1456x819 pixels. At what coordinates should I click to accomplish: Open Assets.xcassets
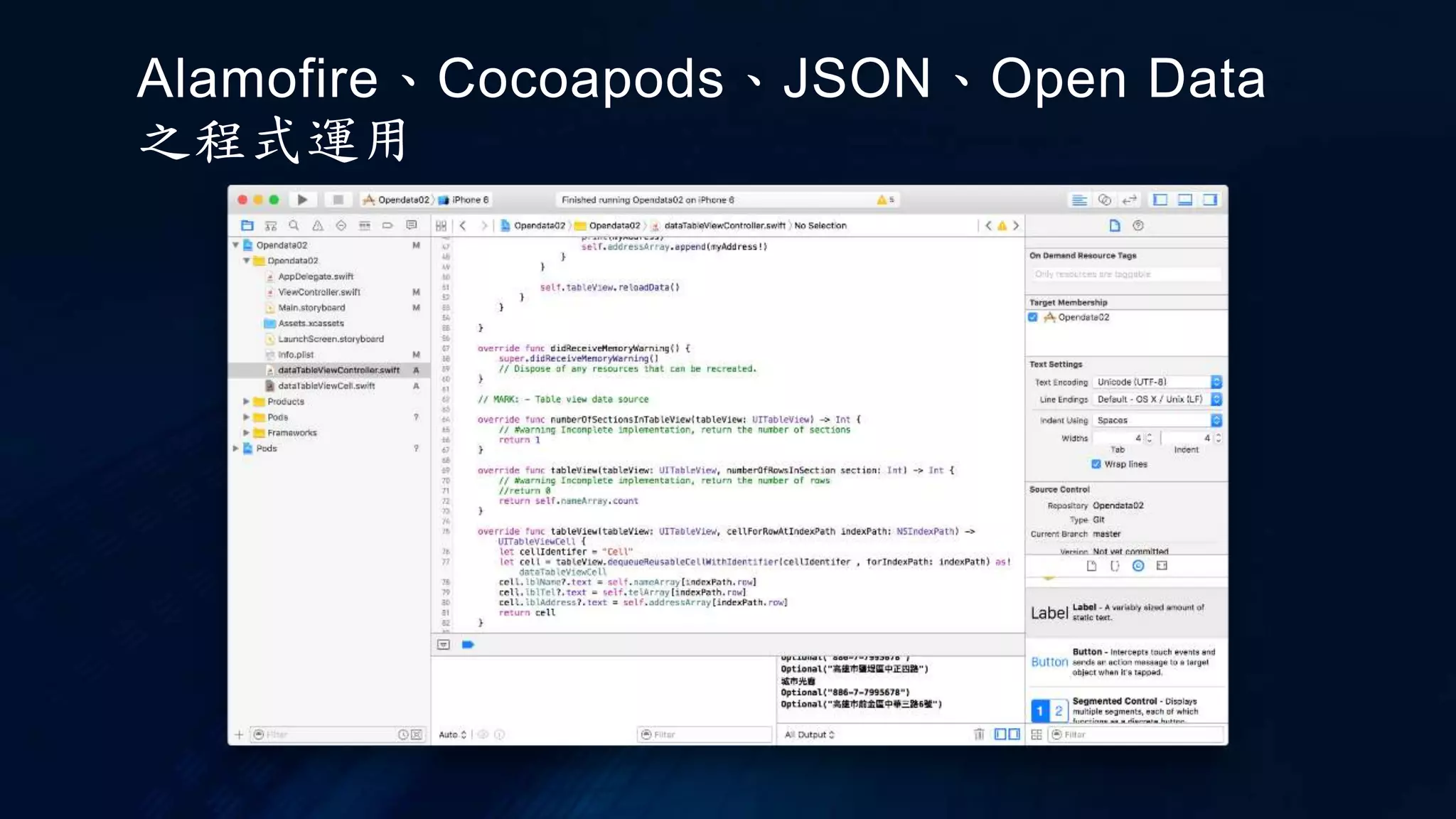click(x=311, y=323)
